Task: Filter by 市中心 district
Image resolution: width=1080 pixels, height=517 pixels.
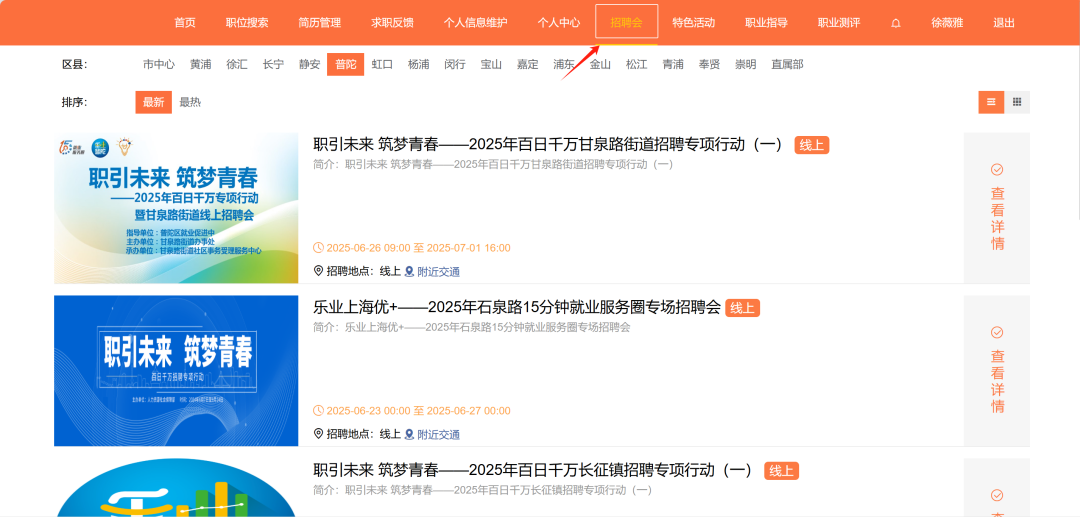Action: pos(158,64)
